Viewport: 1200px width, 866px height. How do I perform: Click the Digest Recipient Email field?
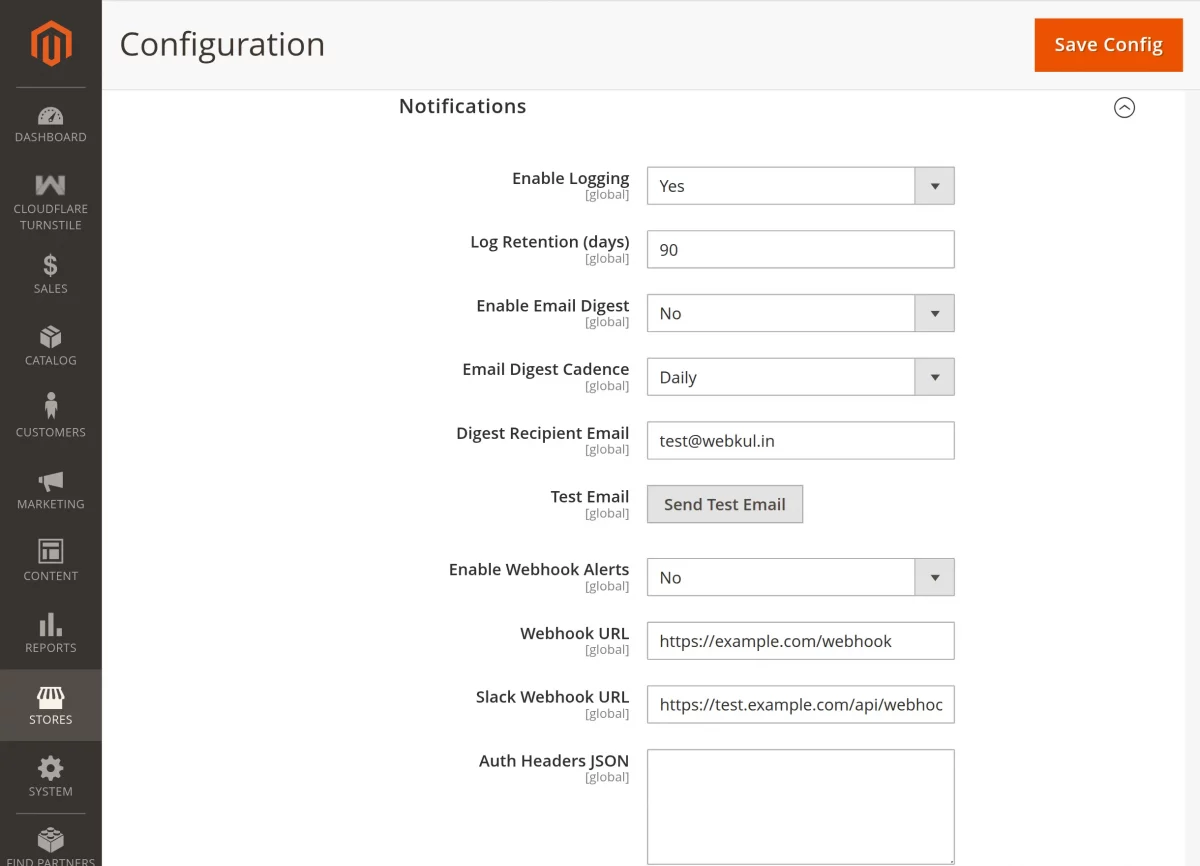[800, 440]
